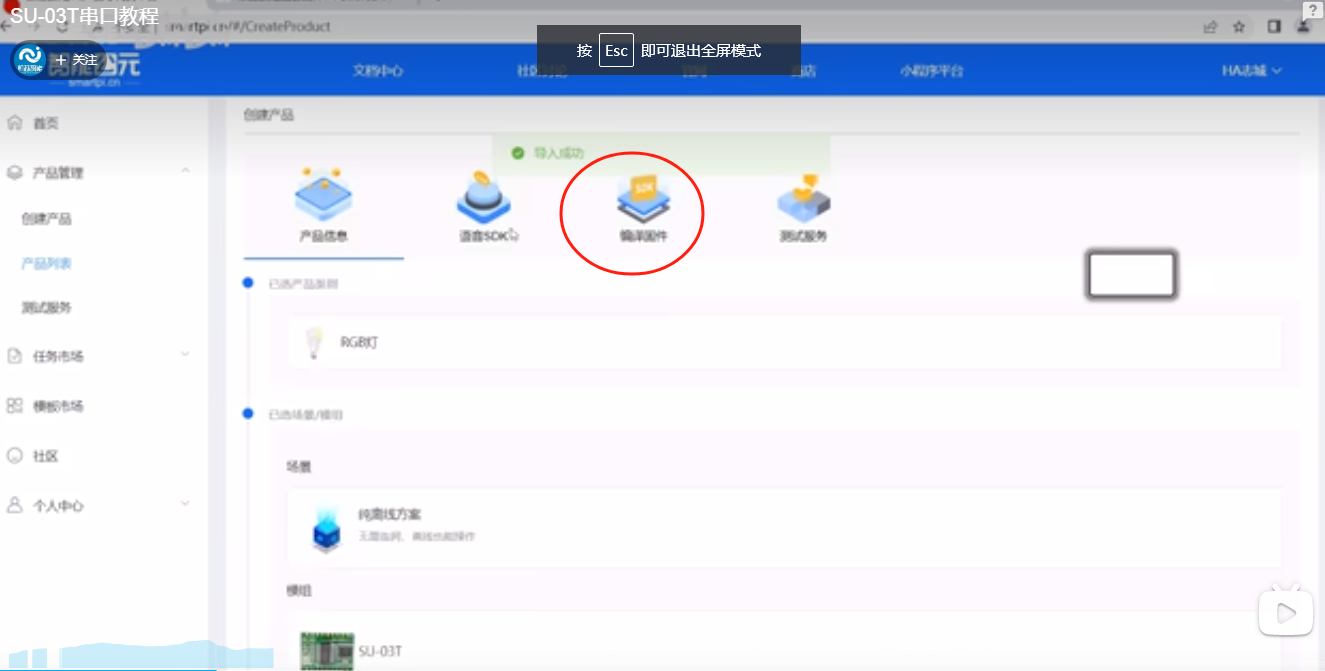Click the 关注 follow button
Screen dimensions: 1325x671
coord(78,60)
